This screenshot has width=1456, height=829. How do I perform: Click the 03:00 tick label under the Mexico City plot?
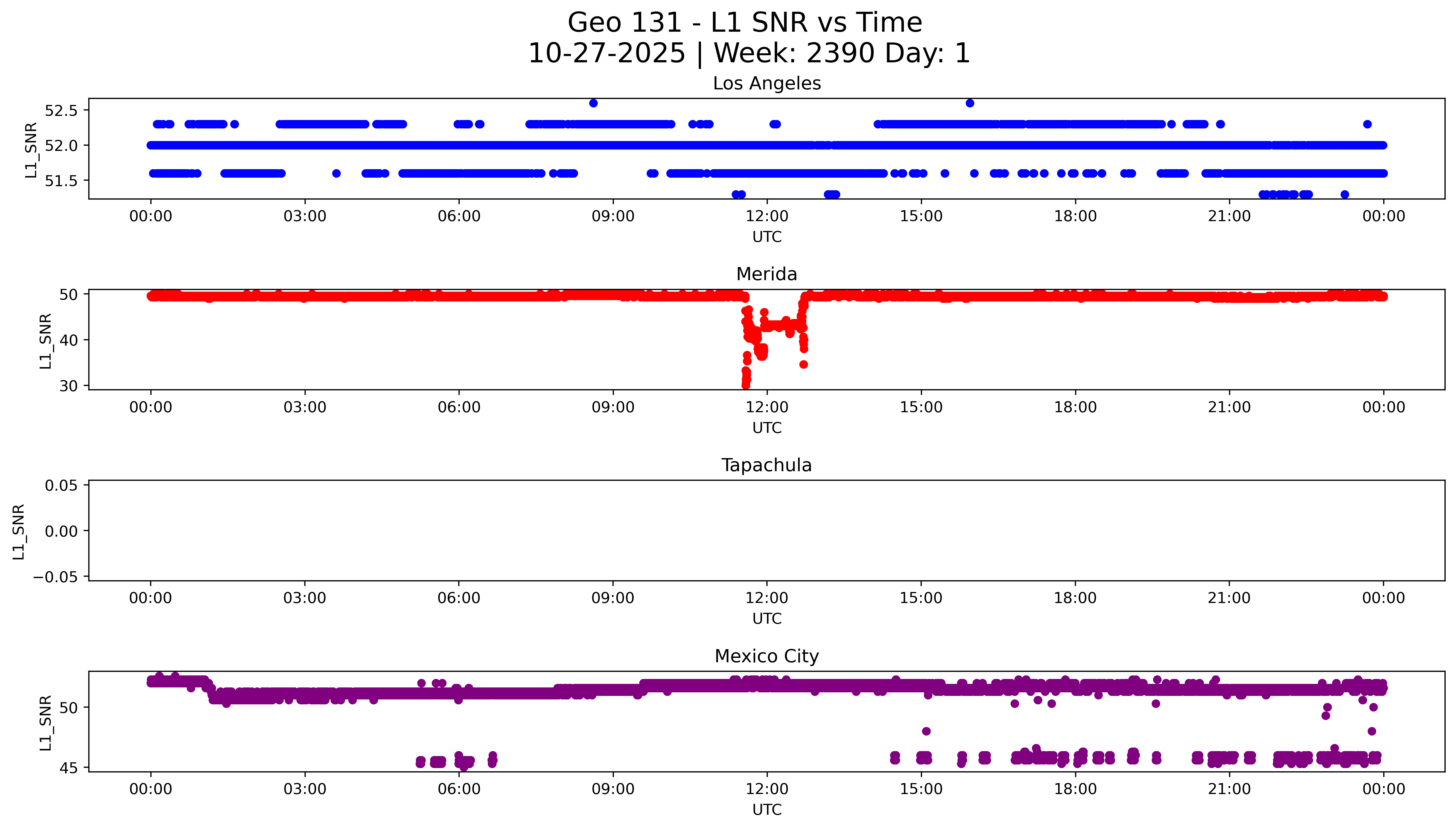(305, 789)
